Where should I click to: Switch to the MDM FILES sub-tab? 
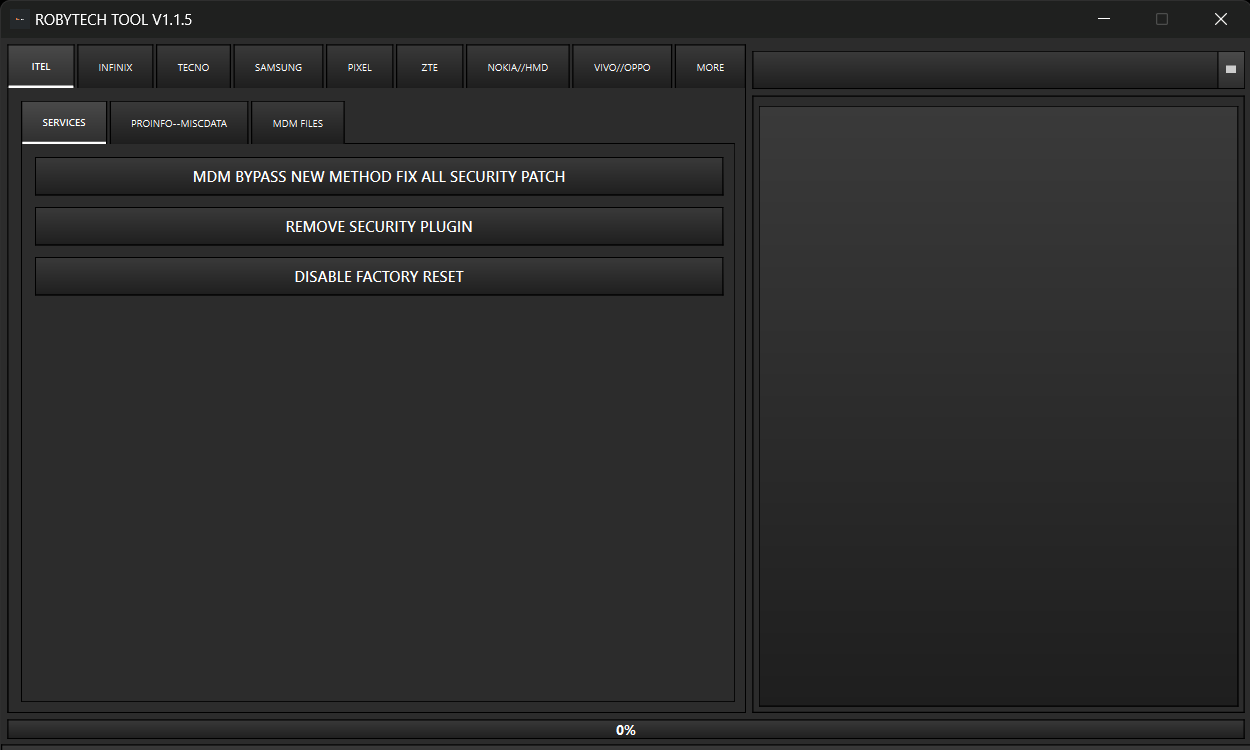point(298,123)
